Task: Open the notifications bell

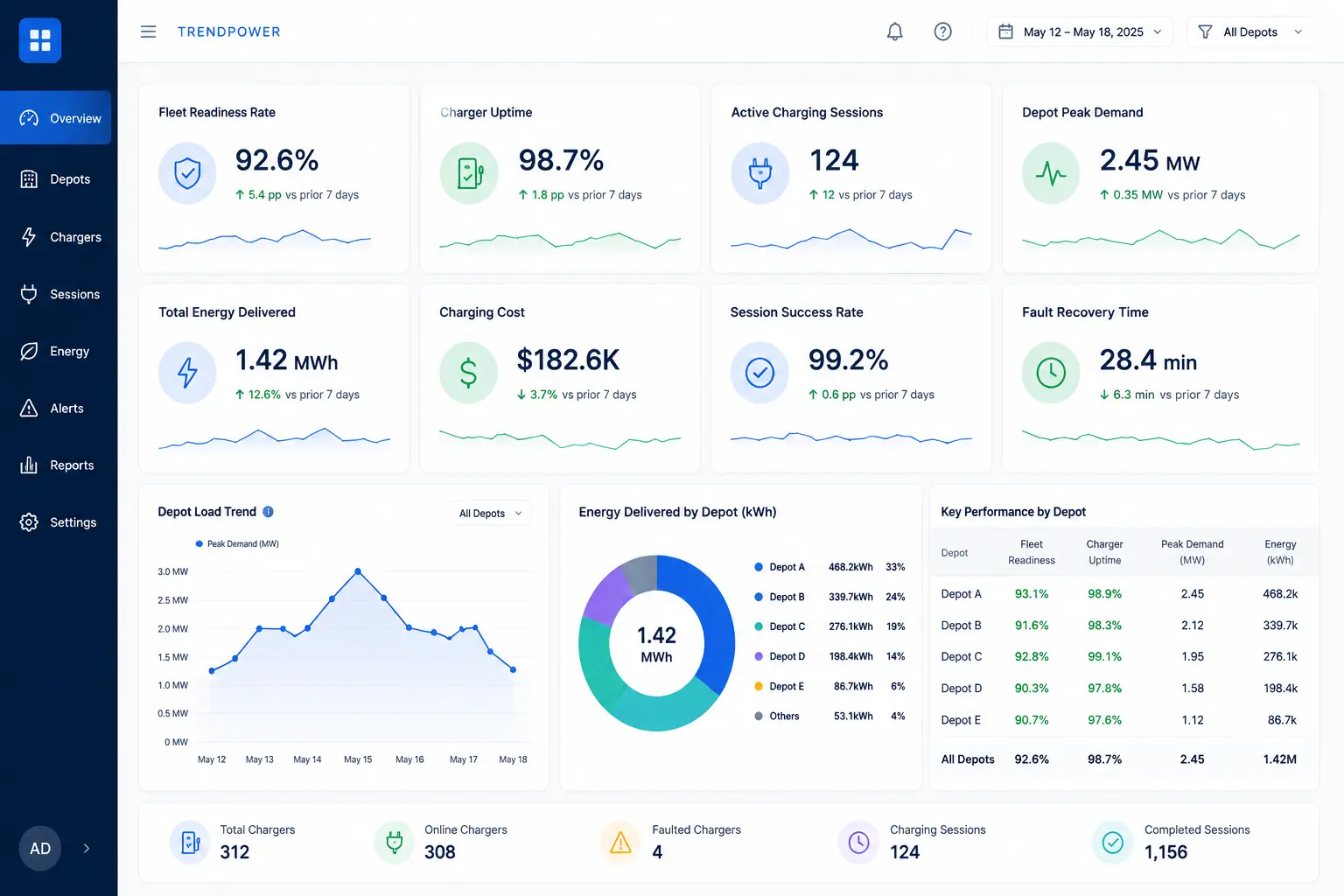Action: pos(894,31)
